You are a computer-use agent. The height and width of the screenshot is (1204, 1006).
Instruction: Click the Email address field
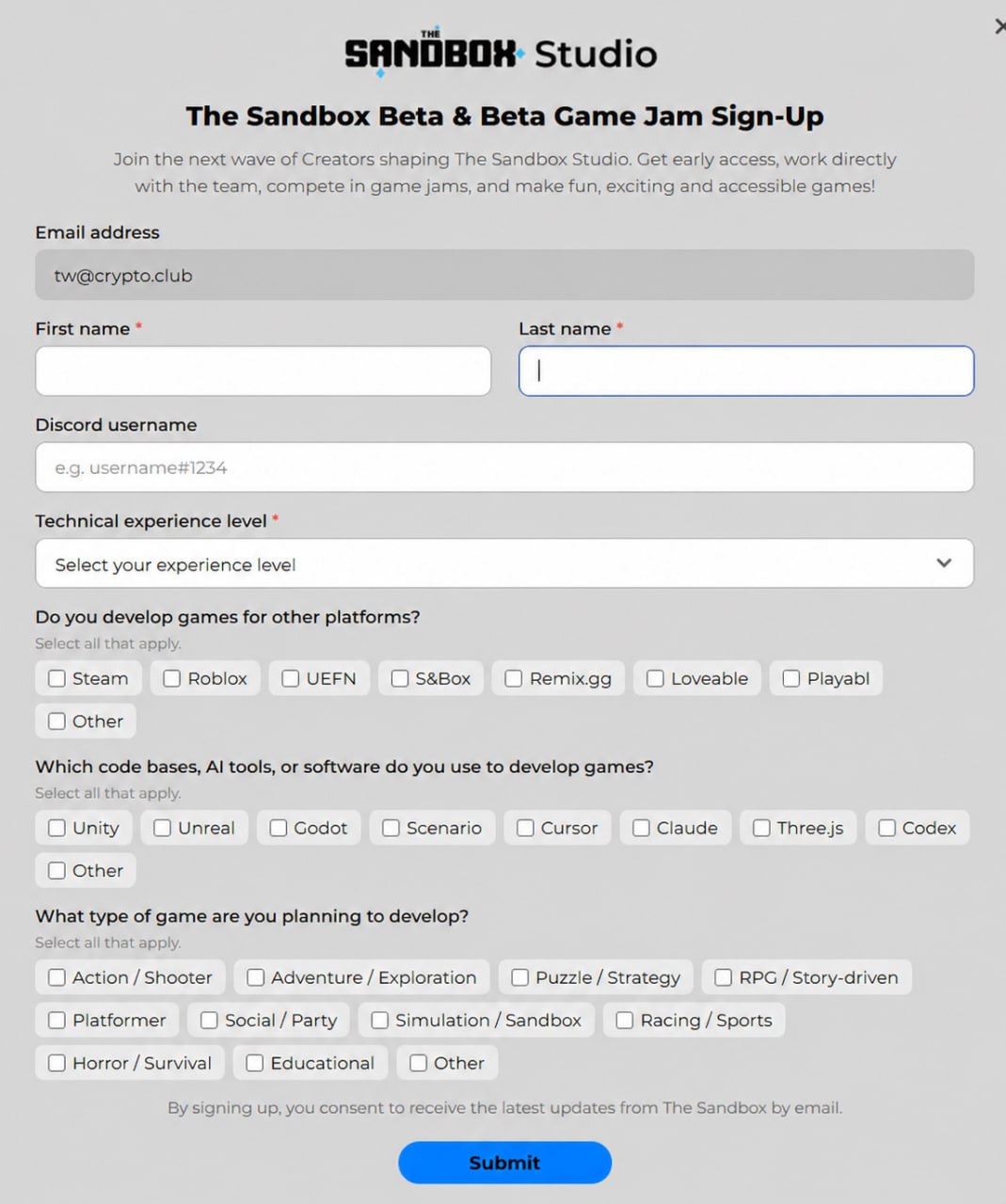pyautogui.click(x=504, y=275)
